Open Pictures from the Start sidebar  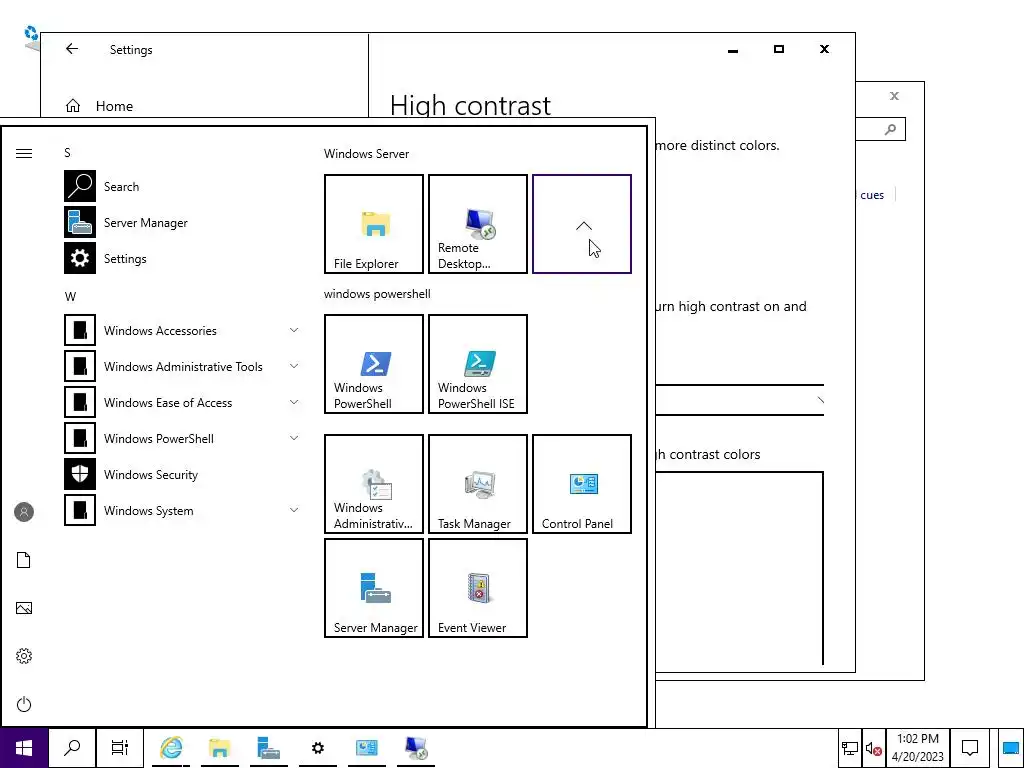[x=24, y=608]
